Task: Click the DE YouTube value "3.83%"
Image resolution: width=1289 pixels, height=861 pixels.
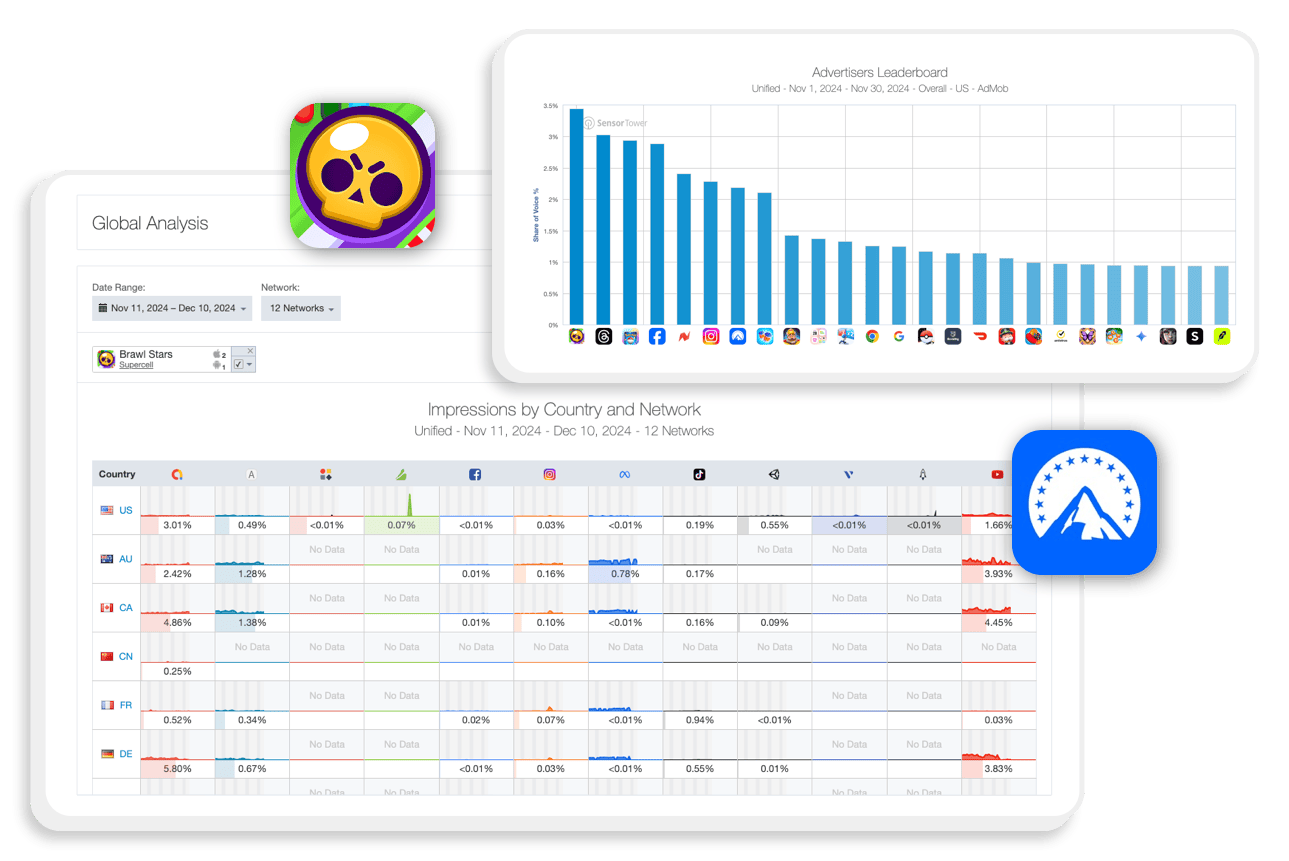Action: pos(998,769)
